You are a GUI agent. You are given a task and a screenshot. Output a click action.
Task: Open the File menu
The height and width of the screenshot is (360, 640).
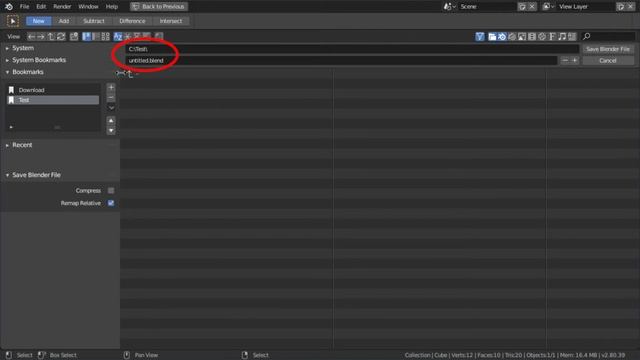click(x=24, y=7)
